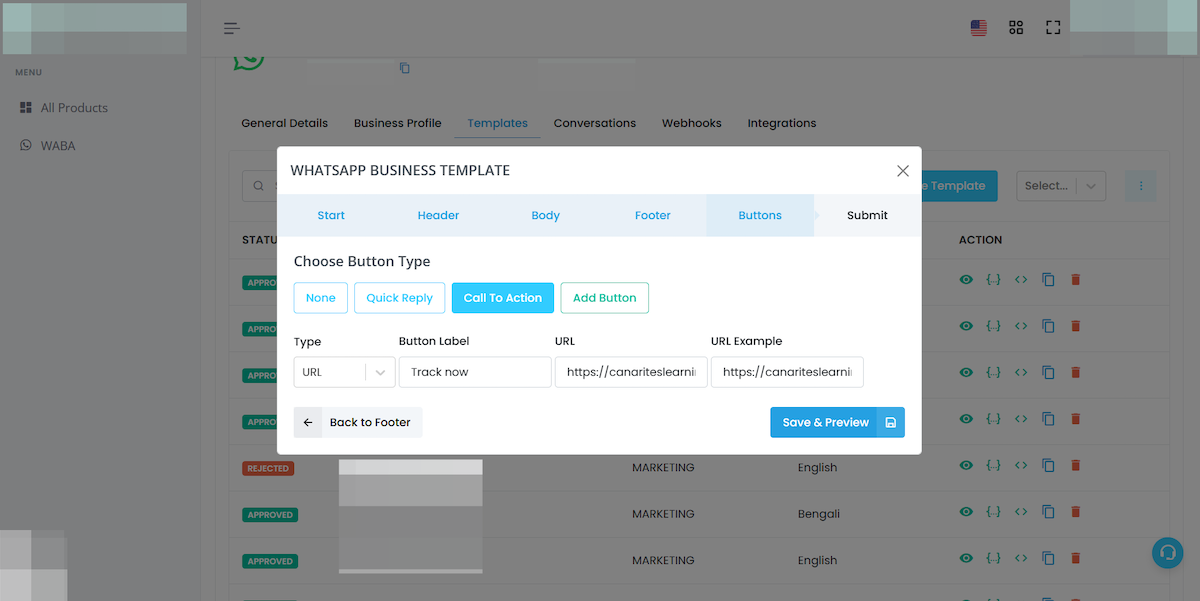
Task: Focus the URL input field
Action: (x=631, y=372)
